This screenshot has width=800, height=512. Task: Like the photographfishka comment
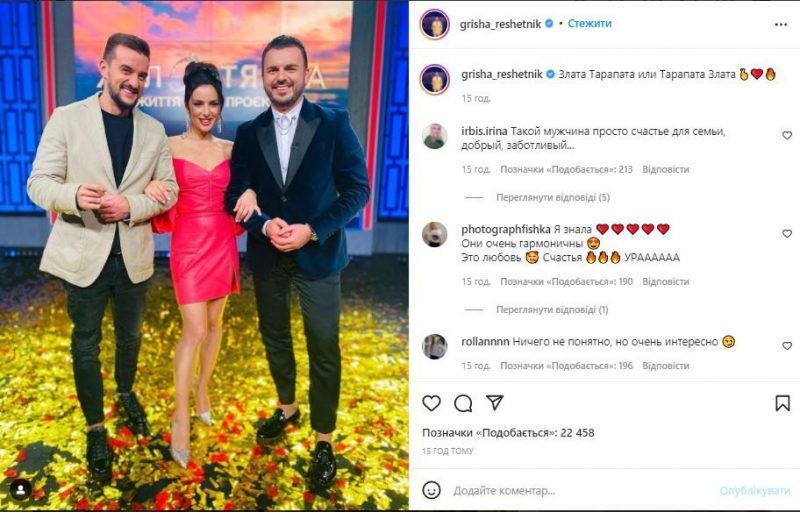[787, 234]
